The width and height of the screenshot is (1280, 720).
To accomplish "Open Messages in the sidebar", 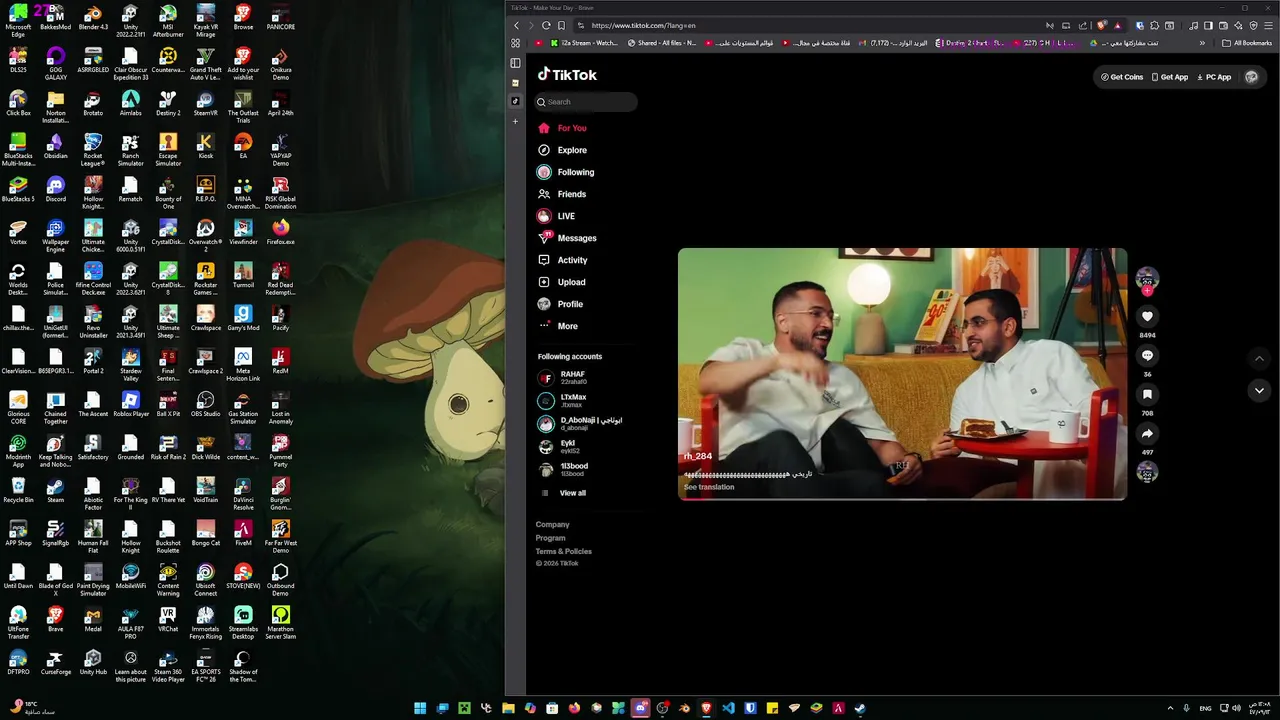I will 567,238.
